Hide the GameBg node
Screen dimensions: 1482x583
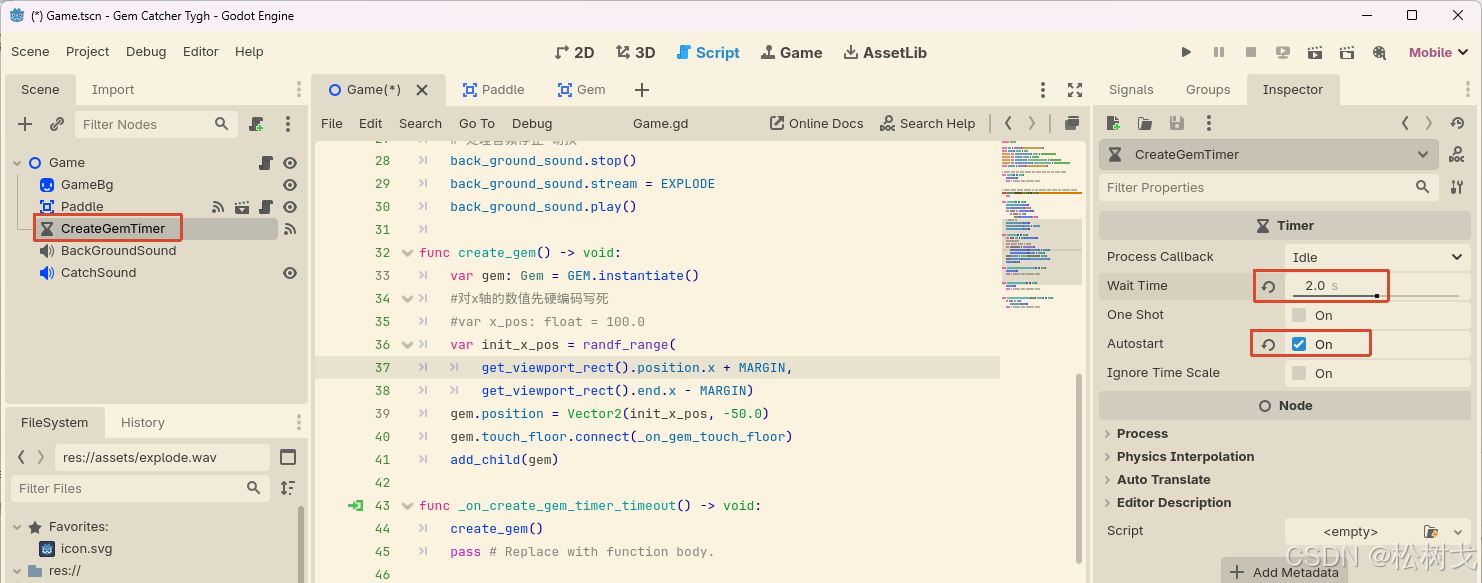290,185
